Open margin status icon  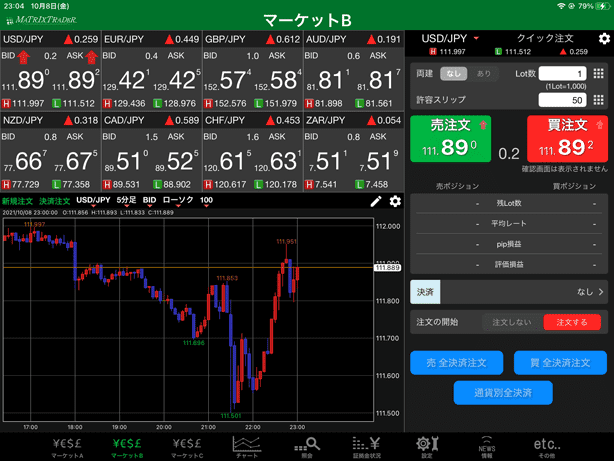point(367,448)
